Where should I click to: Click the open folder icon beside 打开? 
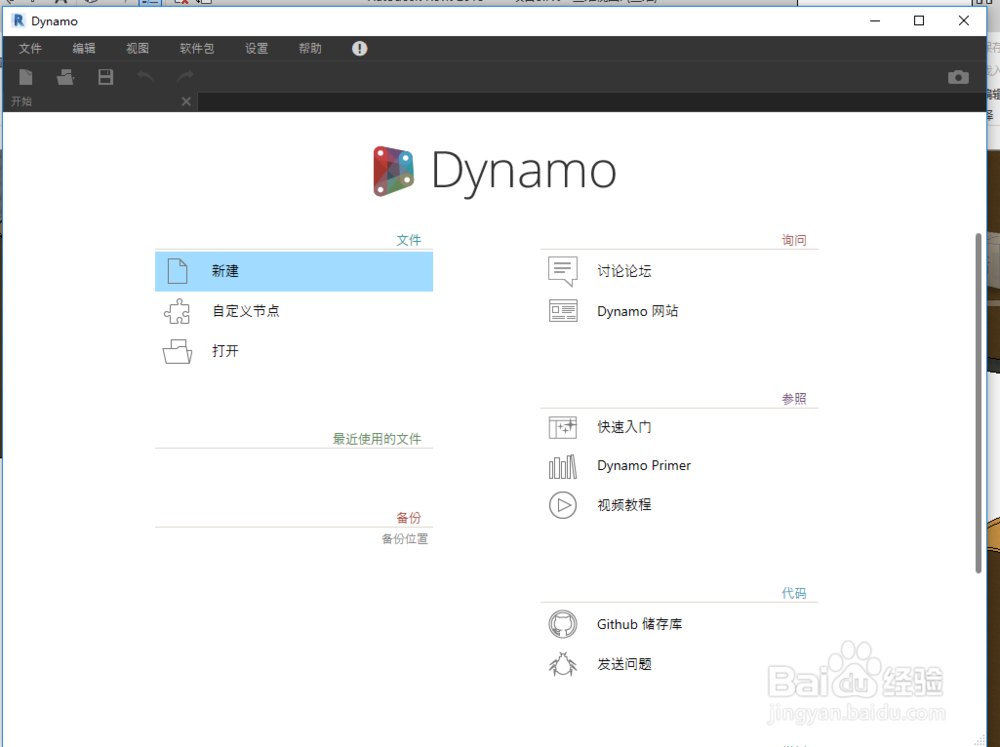click(x=177, y=351)
